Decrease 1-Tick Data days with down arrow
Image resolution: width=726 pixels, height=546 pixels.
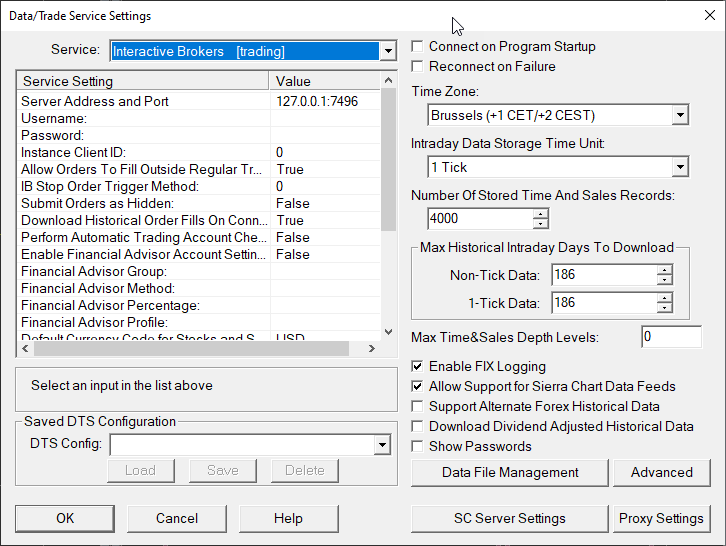pyautogui.click(x=664, y=308)
